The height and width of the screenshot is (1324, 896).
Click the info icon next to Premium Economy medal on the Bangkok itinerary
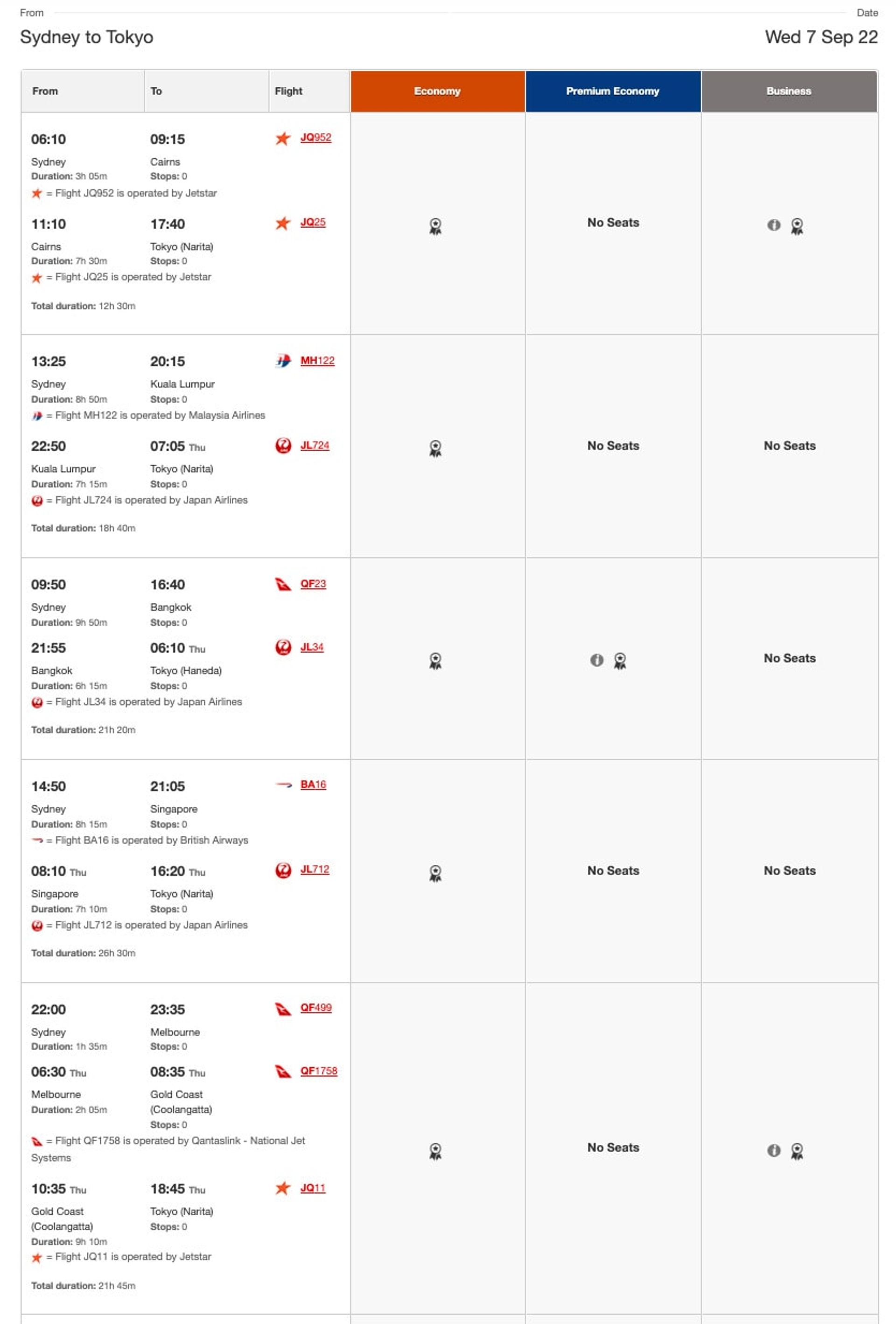(597, 660)
